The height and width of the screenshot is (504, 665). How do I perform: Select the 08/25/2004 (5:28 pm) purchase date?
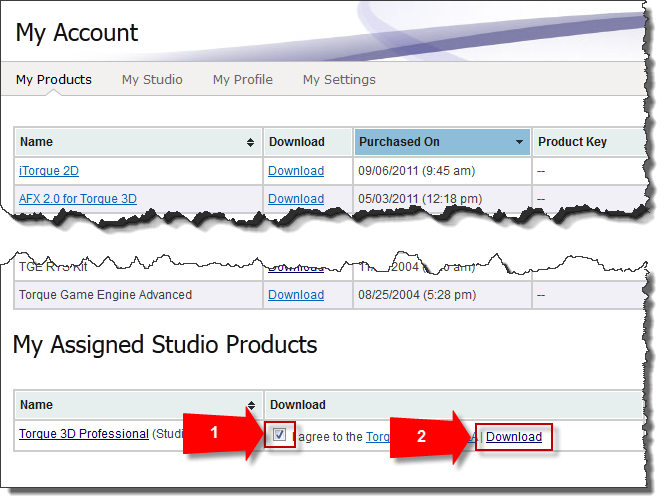click(x=417, y=294)
